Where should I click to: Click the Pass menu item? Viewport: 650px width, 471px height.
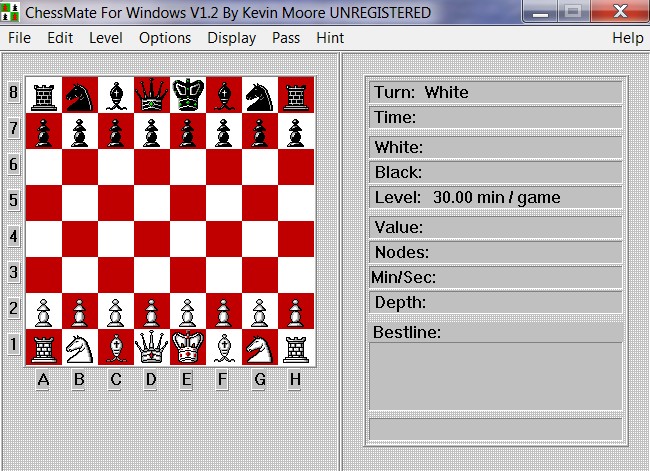[x=286, y=38]
